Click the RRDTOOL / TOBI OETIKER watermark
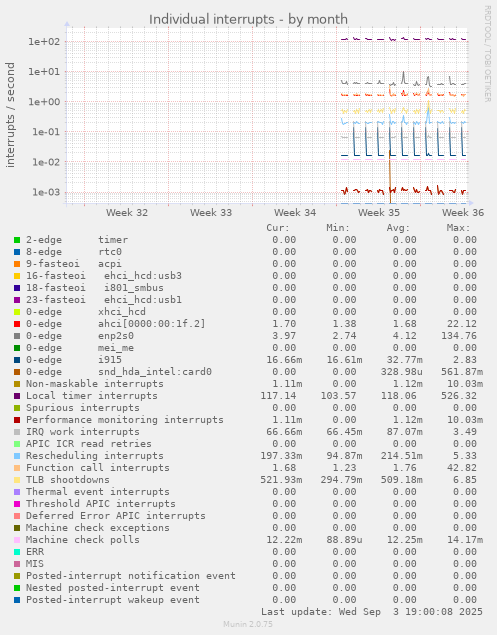 tap(487, 53)
